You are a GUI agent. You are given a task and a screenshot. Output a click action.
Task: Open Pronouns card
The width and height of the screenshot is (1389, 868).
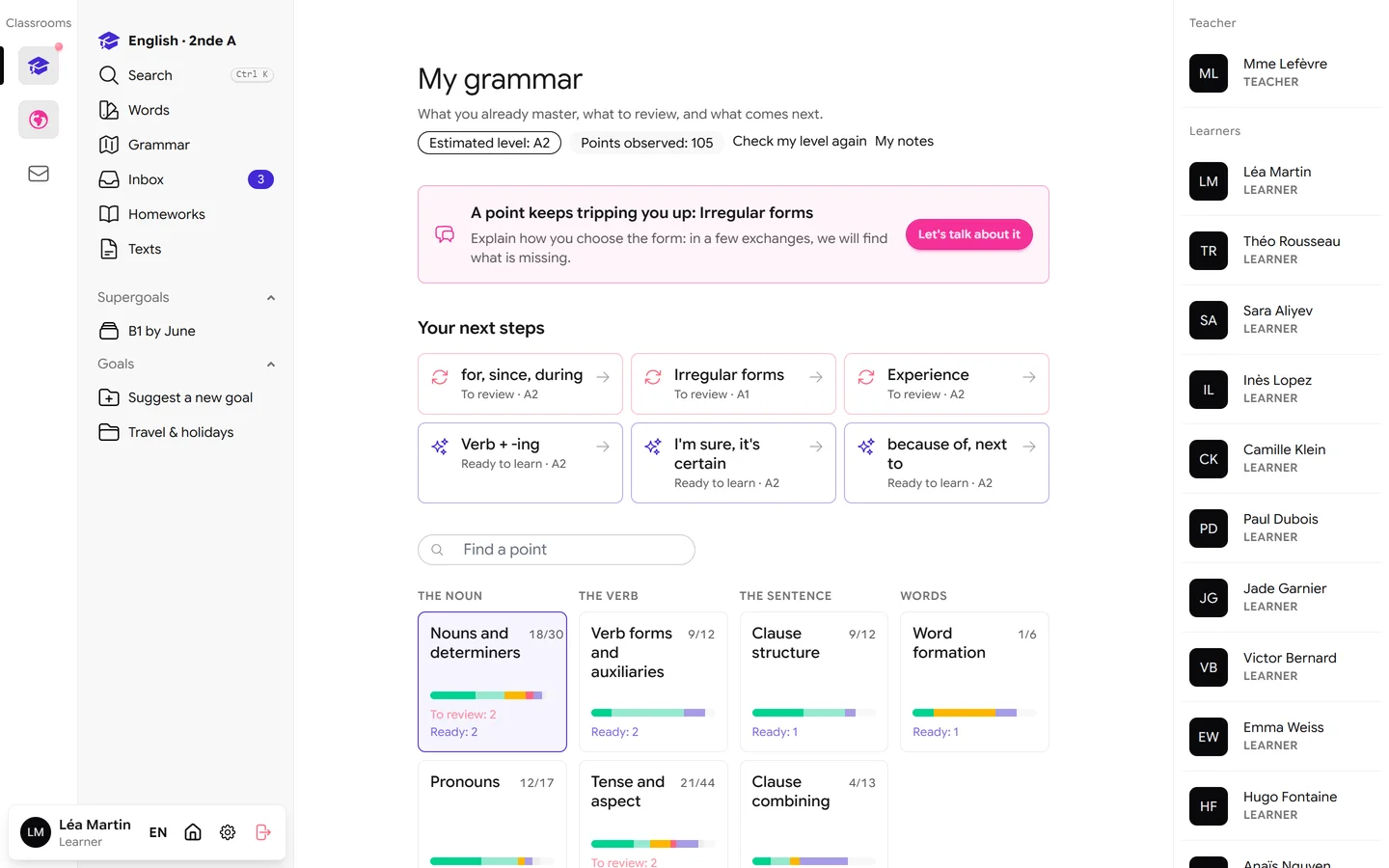click(492, 814)
